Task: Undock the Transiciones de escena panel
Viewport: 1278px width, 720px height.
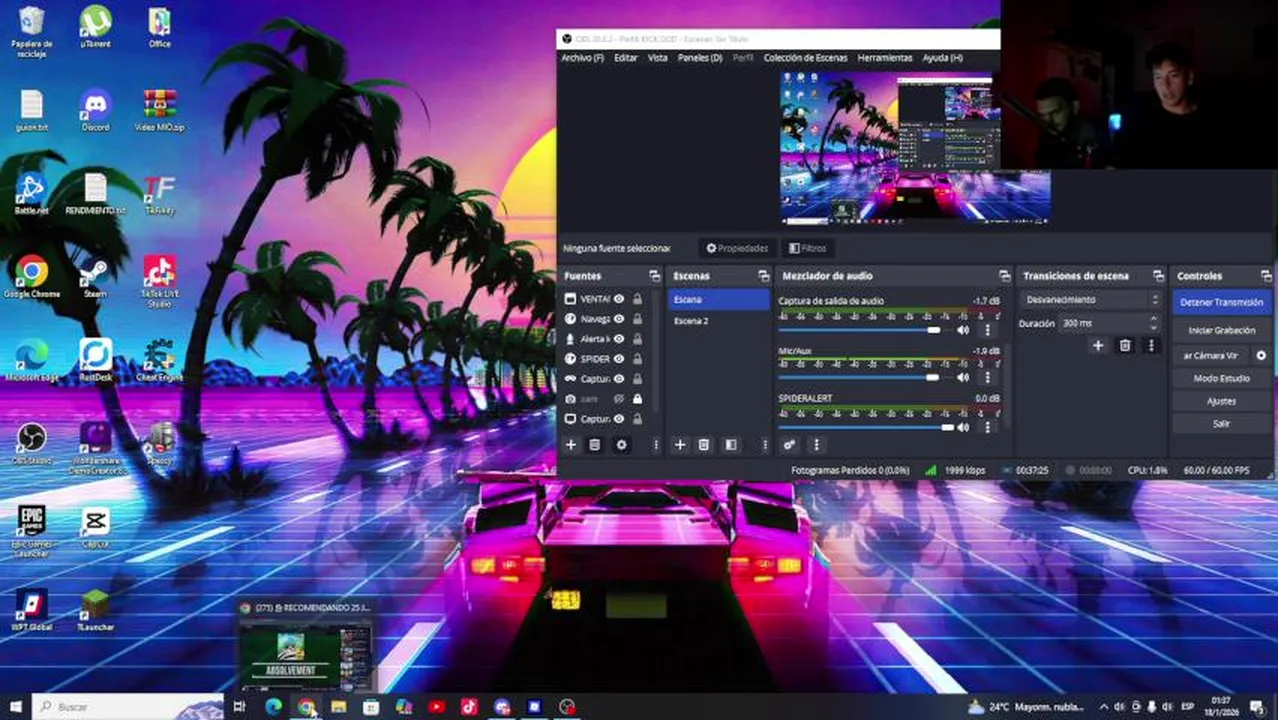Action: pyautogui.click(x=1158, y=276)
